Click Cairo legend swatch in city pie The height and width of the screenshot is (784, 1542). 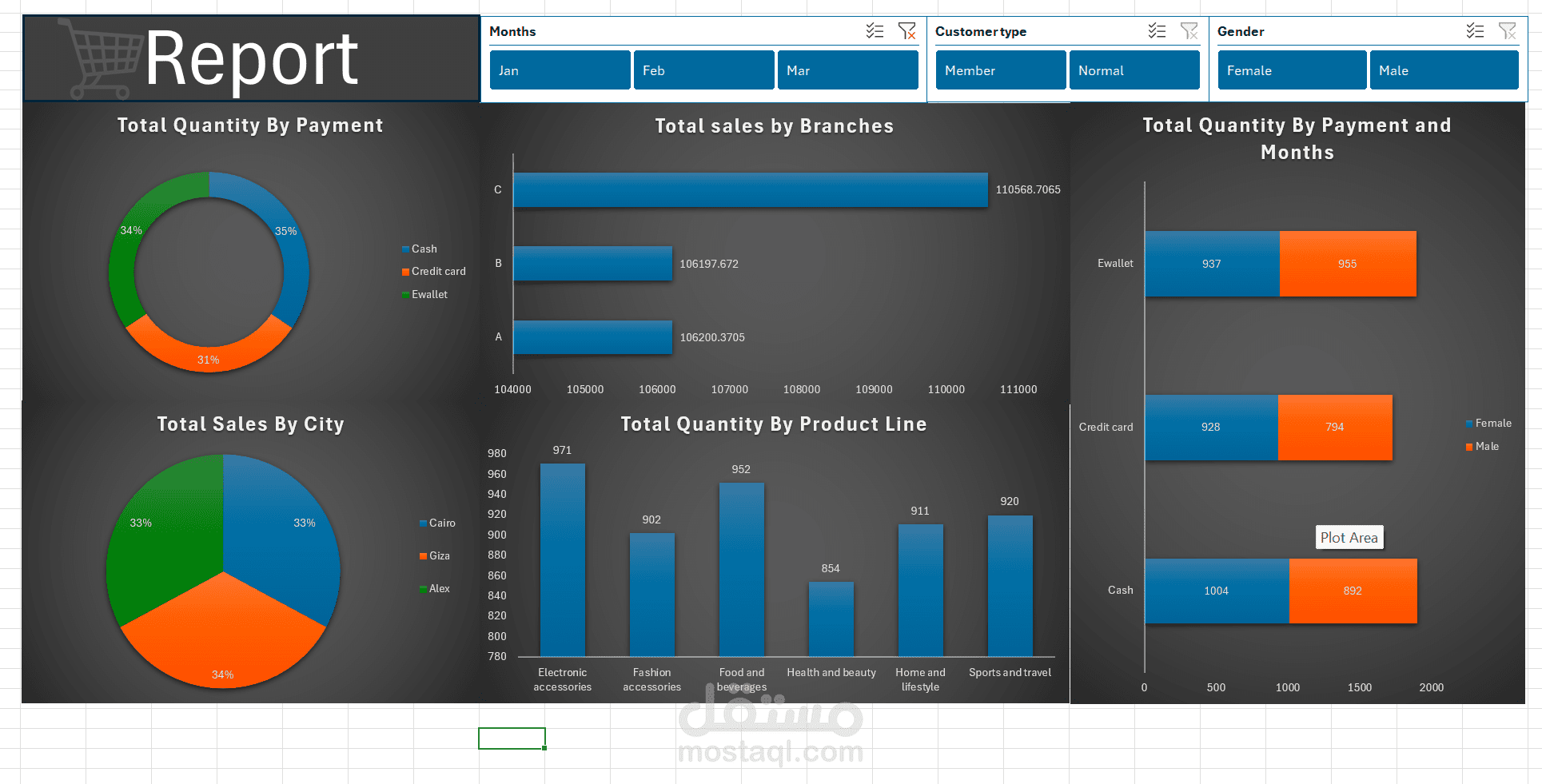(x=423, y=523)
